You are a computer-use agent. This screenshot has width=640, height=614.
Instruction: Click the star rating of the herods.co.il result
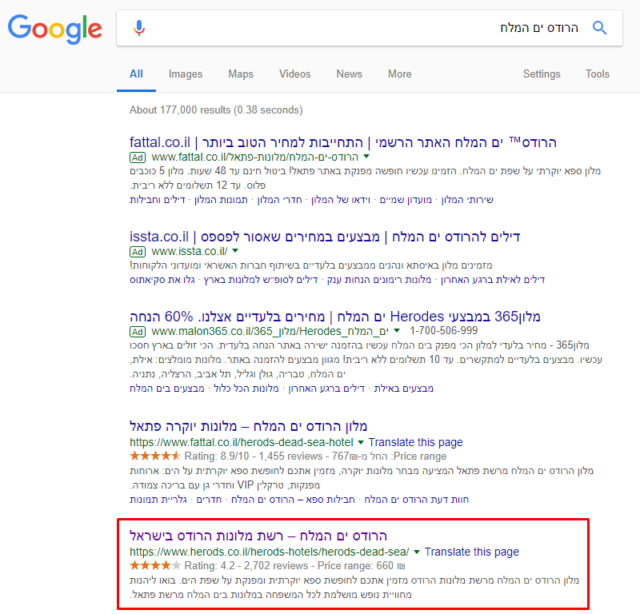tap(155, 565)
